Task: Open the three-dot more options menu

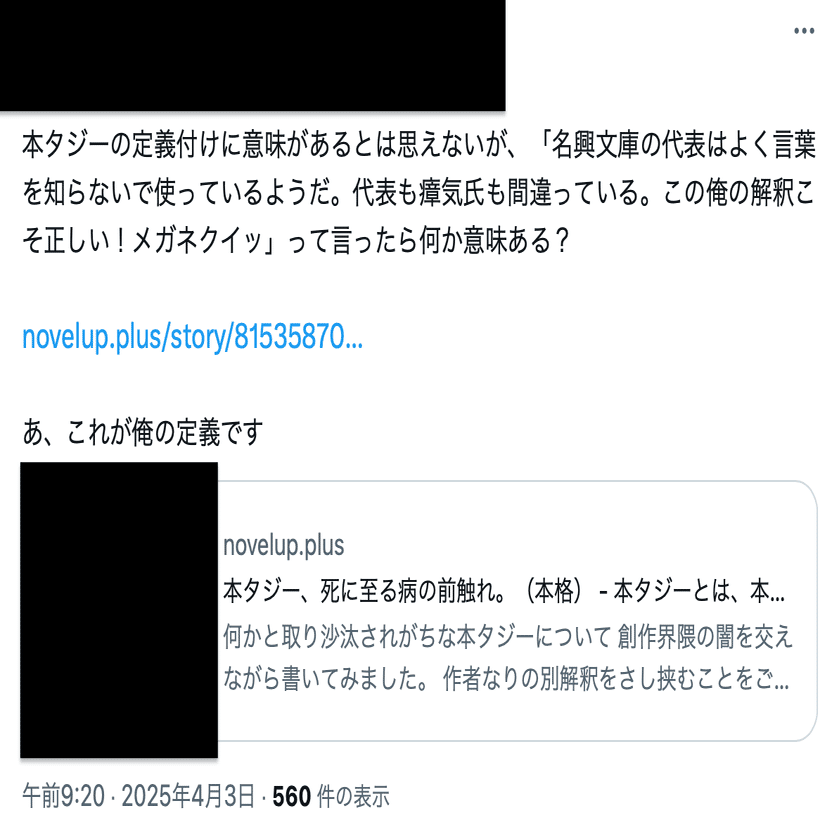Action: click(804, 31)
